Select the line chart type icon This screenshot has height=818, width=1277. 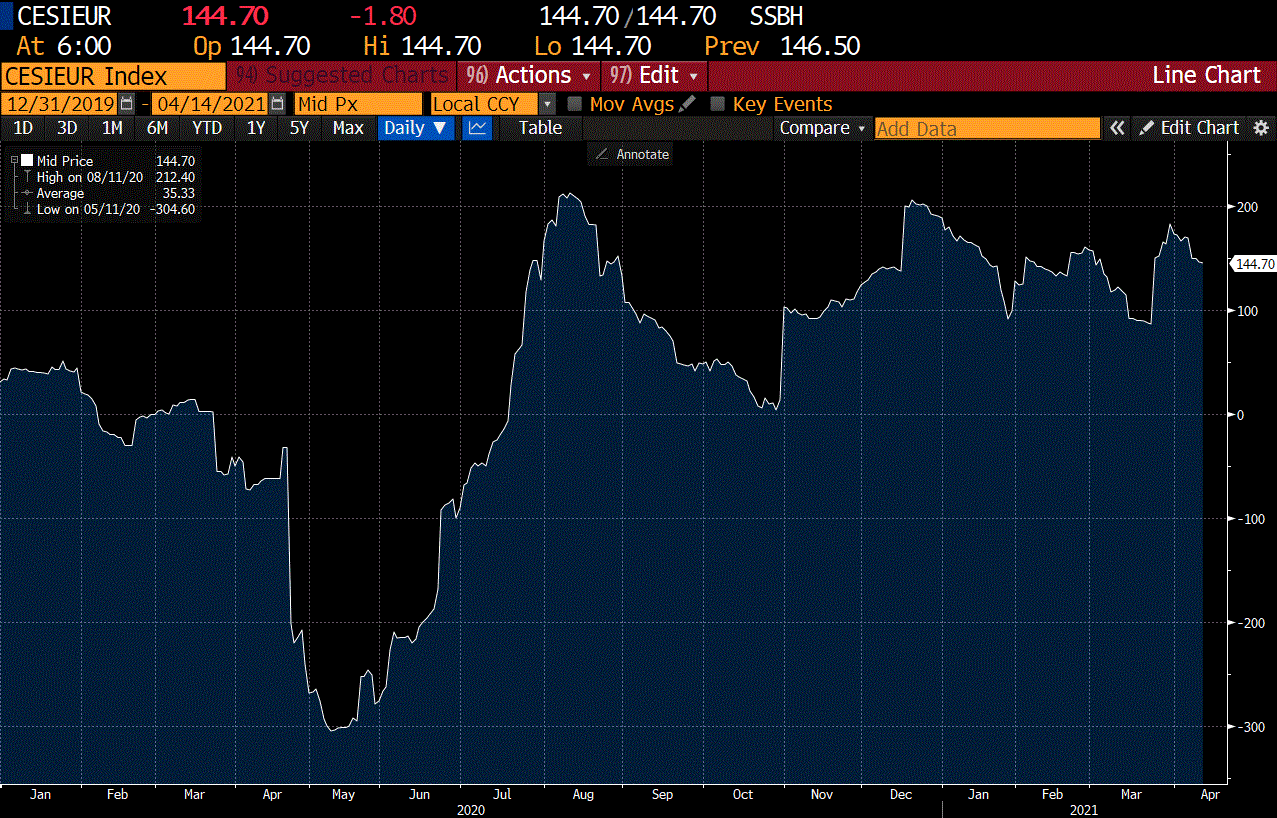point(478,128)
